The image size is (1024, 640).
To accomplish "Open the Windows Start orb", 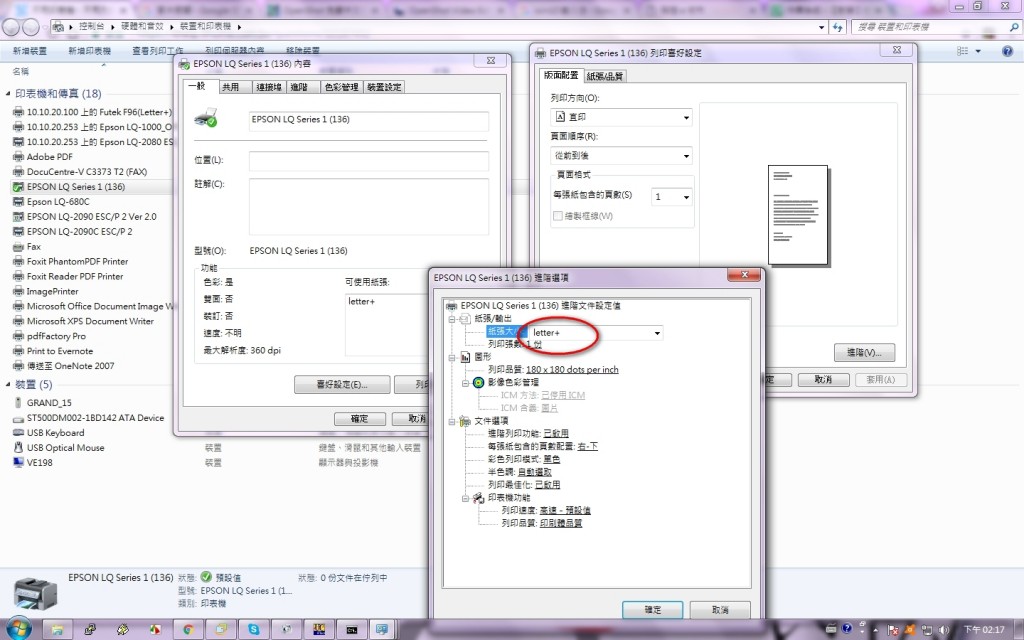I will [x=18, y=628].
